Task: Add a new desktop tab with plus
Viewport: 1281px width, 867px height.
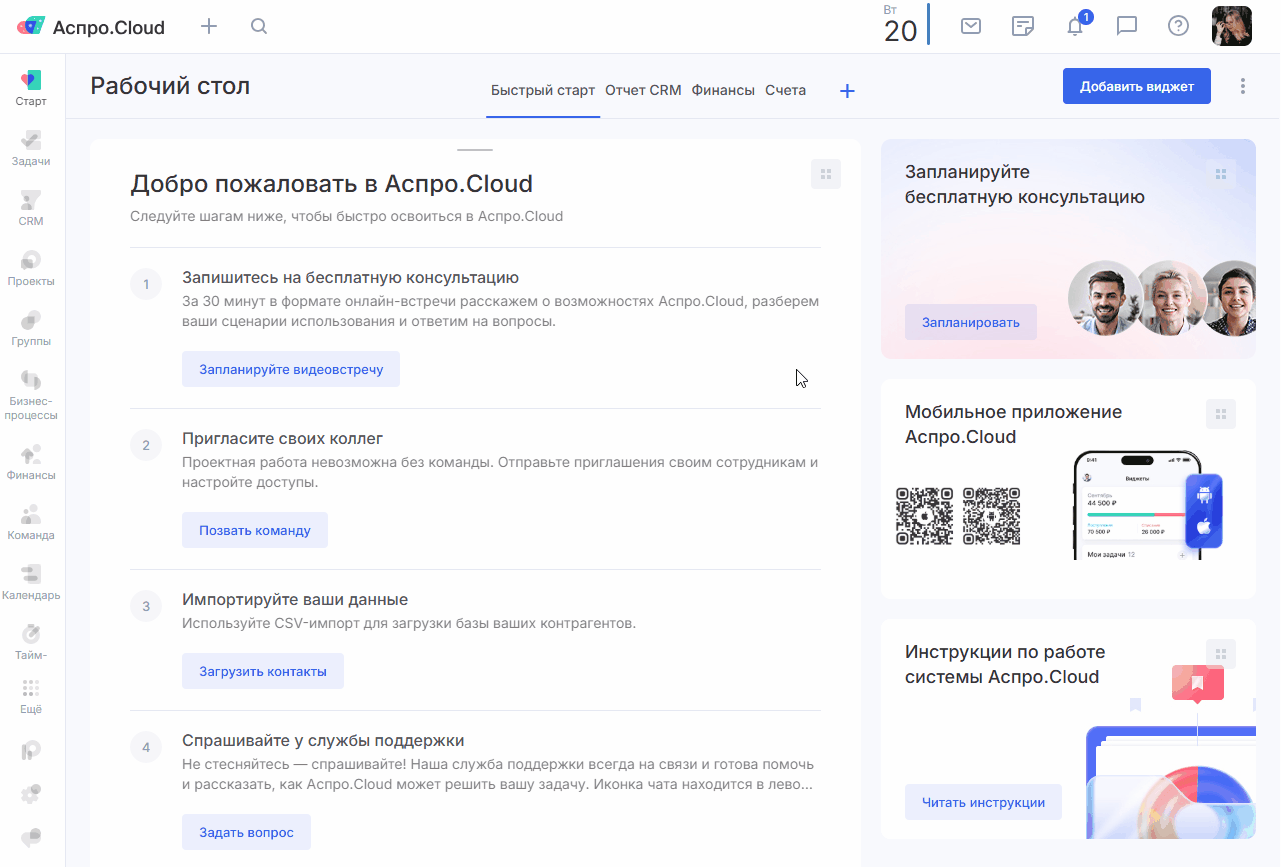Action: [x=847, y=91]
